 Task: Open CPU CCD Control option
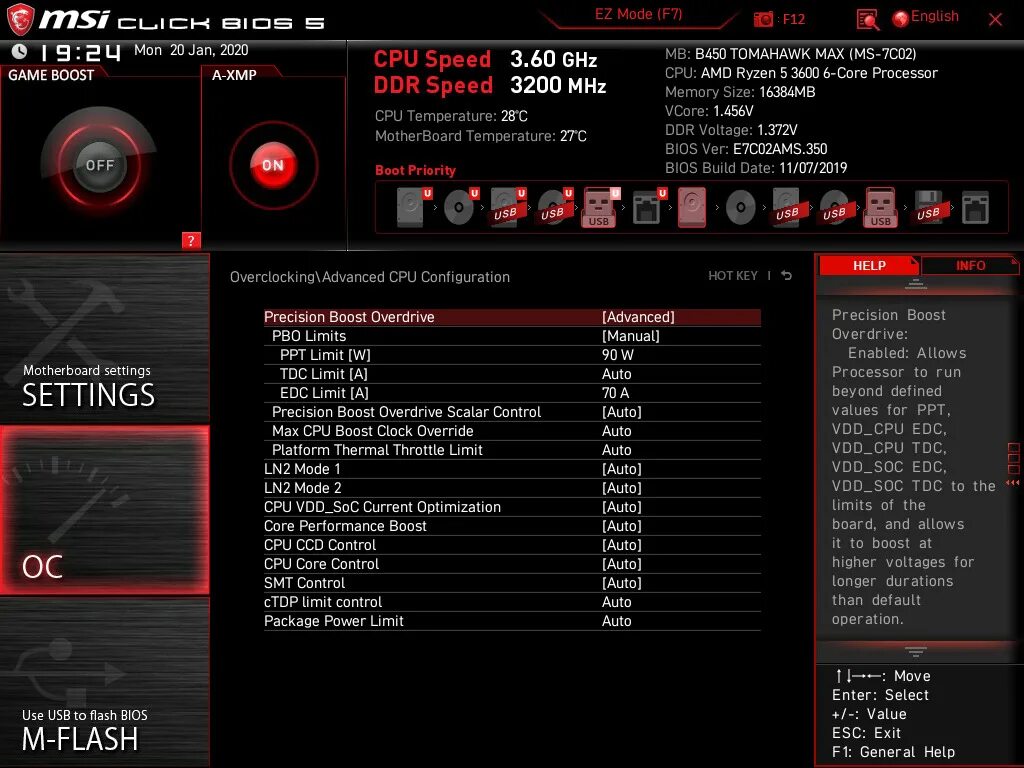[x=512, y=545]
